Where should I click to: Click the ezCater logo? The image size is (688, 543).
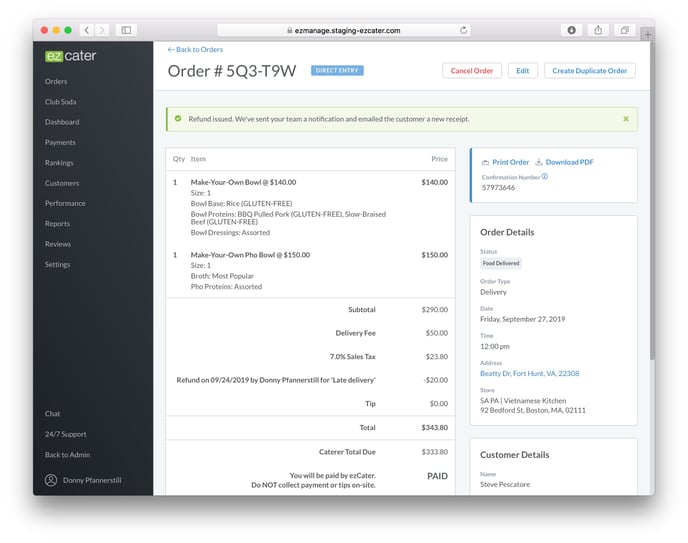pyautogui.click(x=70, y=56)
